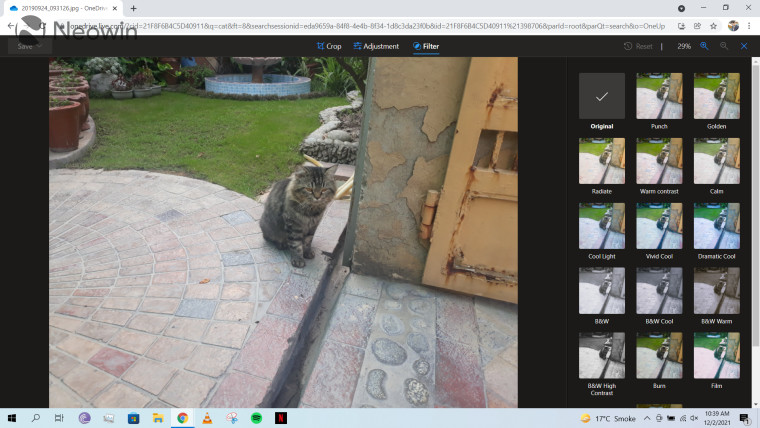
Task: Close the photo editor with X
Action: point(744,46)
